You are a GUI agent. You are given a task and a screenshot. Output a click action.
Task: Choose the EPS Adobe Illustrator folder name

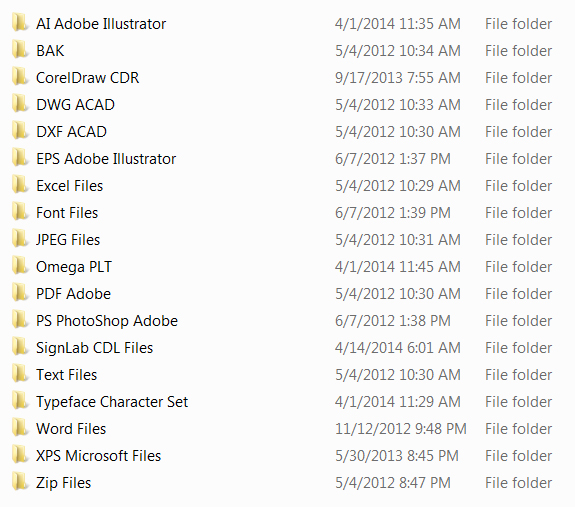pyautogui.click(x=106, y=159)
